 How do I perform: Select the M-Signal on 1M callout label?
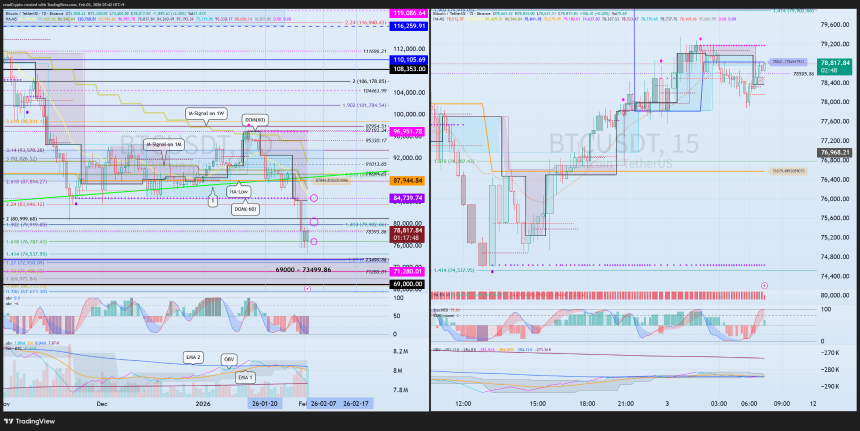[164, 144]
